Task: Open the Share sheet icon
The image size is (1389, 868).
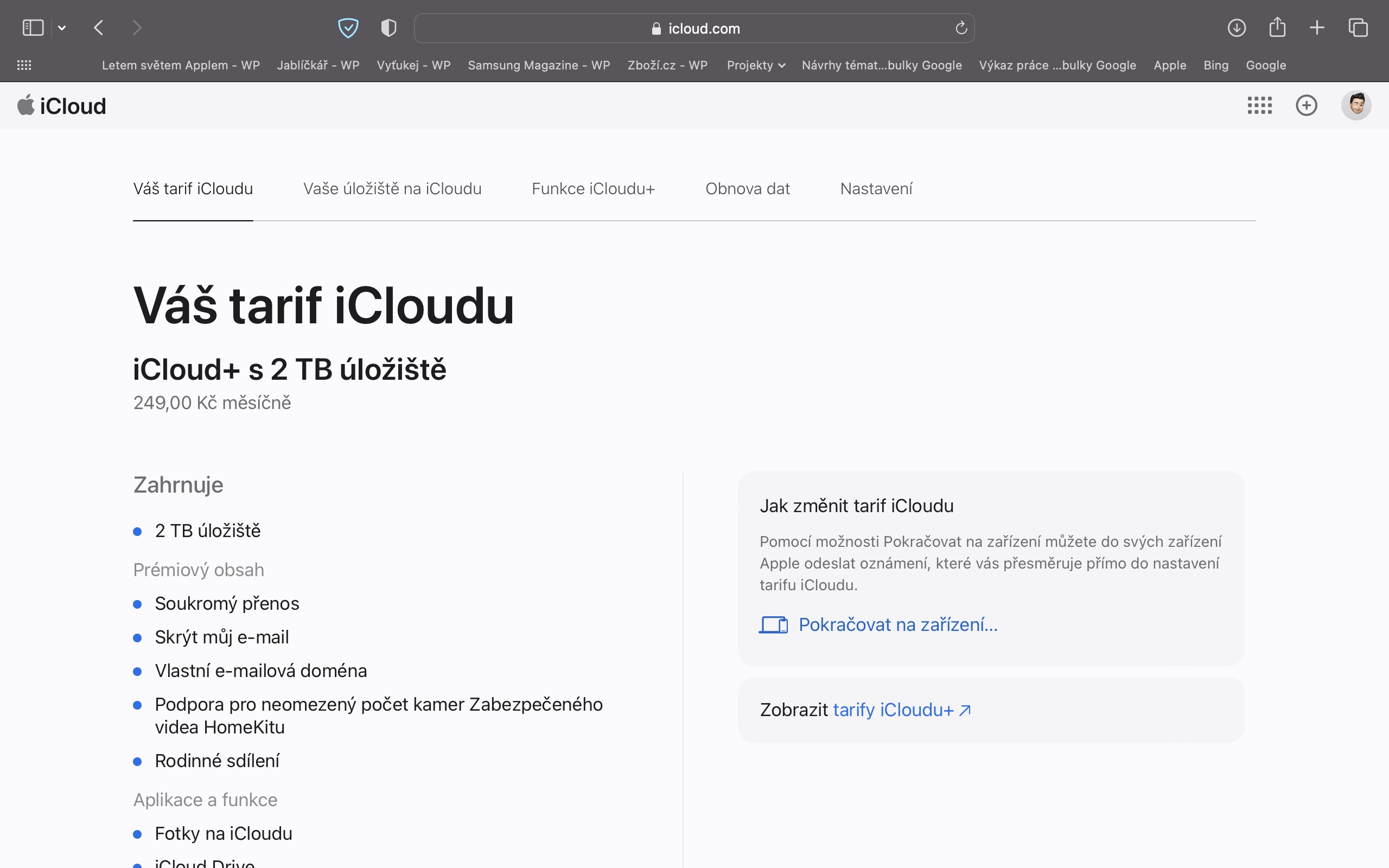Action: click(x=1277, y=28)
